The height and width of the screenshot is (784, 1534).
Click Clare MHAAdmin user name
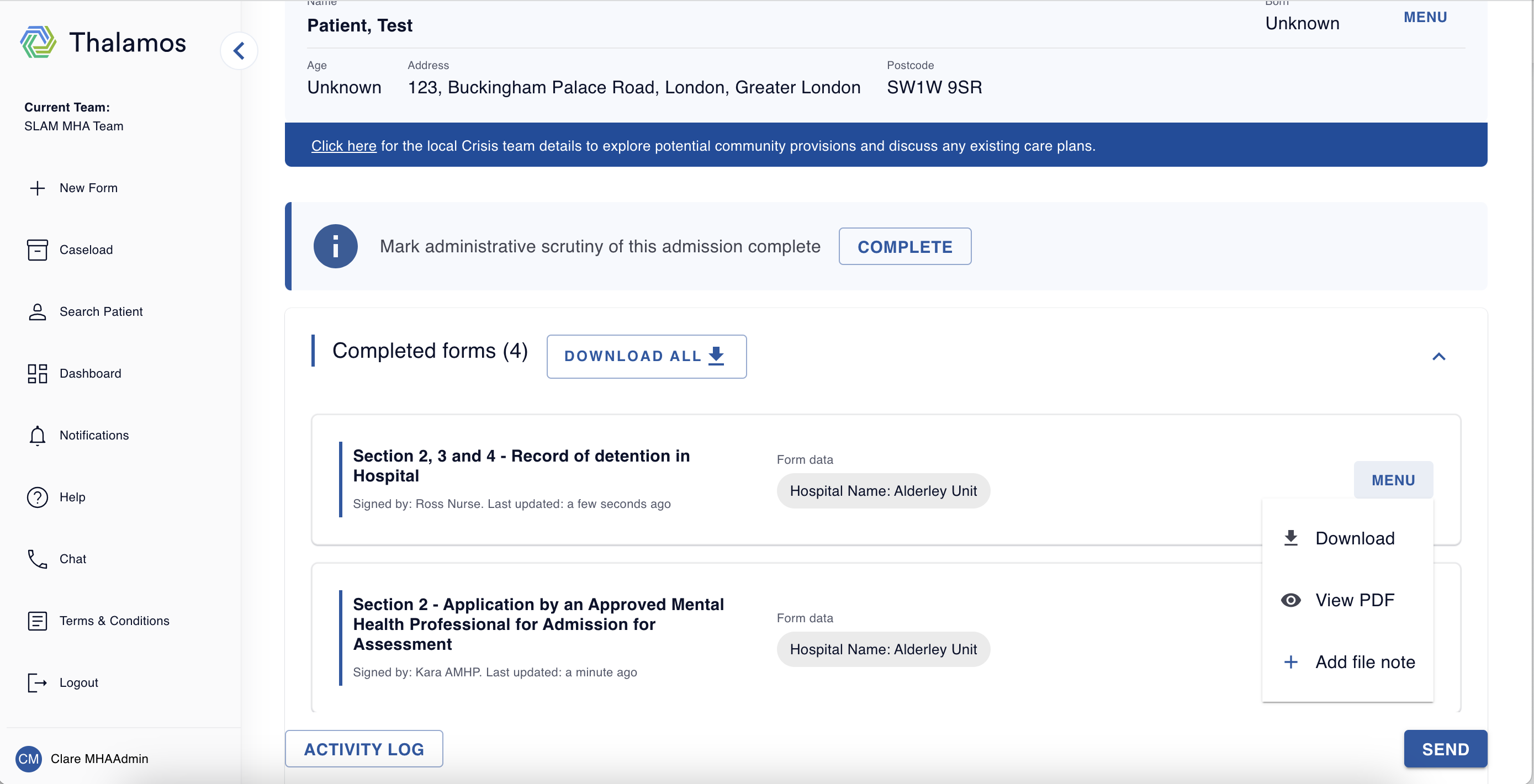coord(99,759)
